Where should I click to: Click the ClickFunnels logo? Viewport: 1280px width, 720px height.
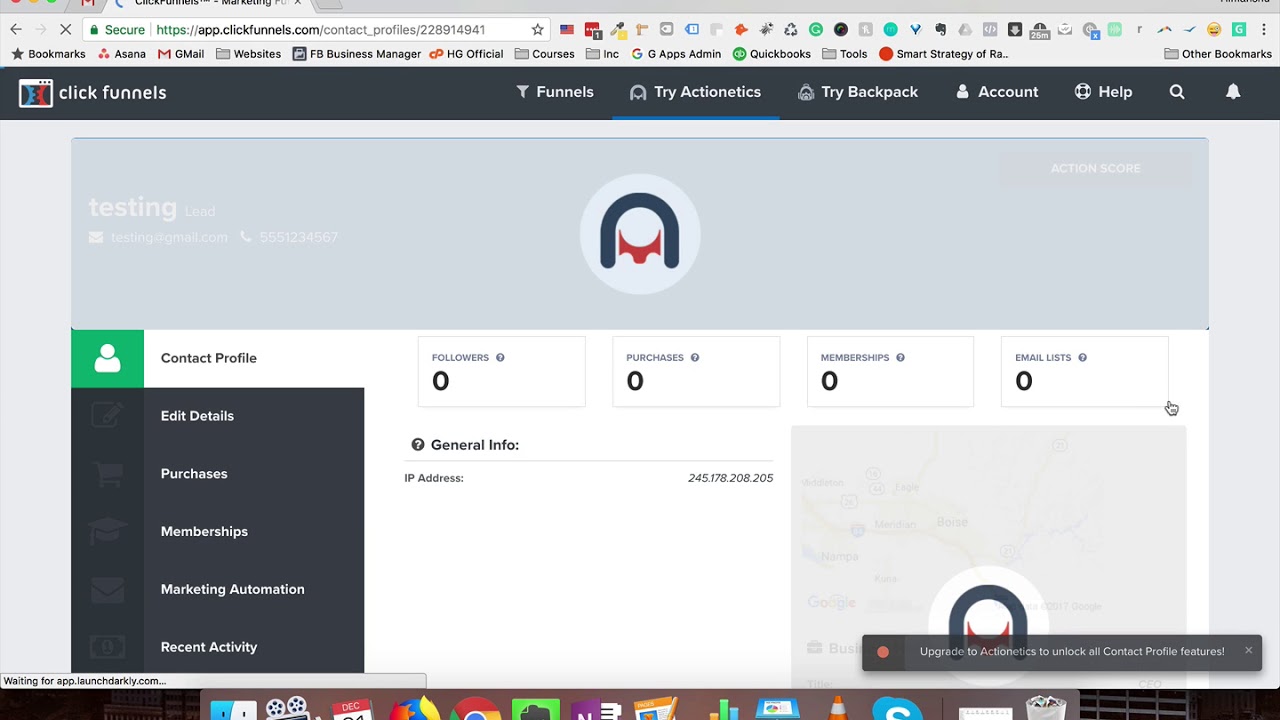(x=92, y=93)
